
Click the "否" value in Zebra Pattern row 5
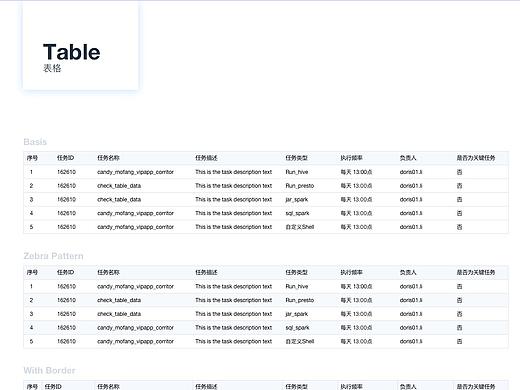point(459,341)
